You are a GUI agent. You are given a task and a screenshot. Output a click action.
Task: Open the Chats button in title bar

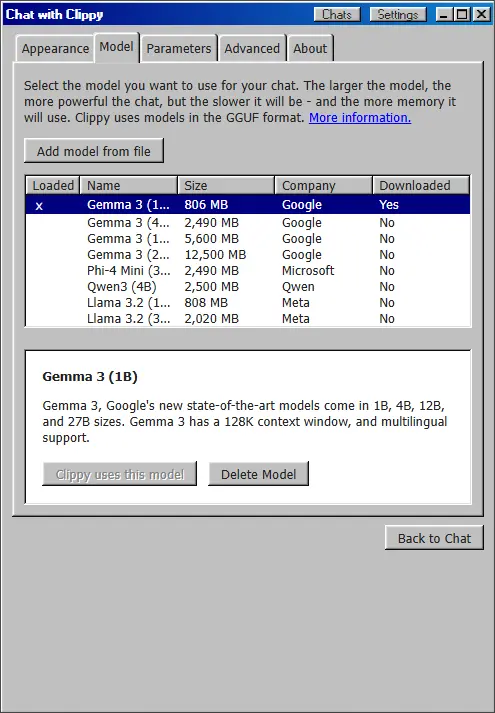[337, 15]
